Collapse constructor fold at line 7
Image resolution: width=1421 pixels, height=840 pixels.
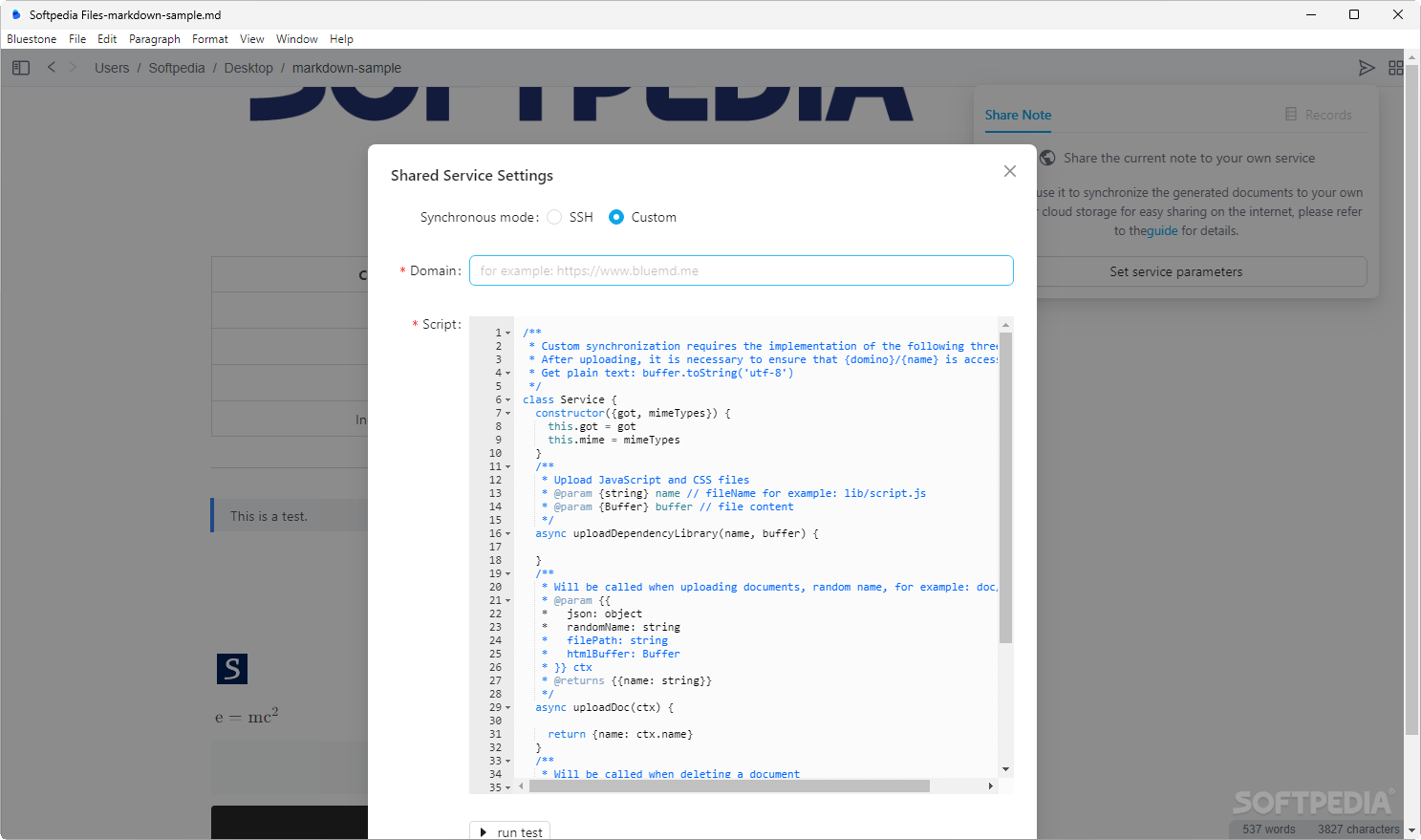pyautogui.click(x=507, y=414)
